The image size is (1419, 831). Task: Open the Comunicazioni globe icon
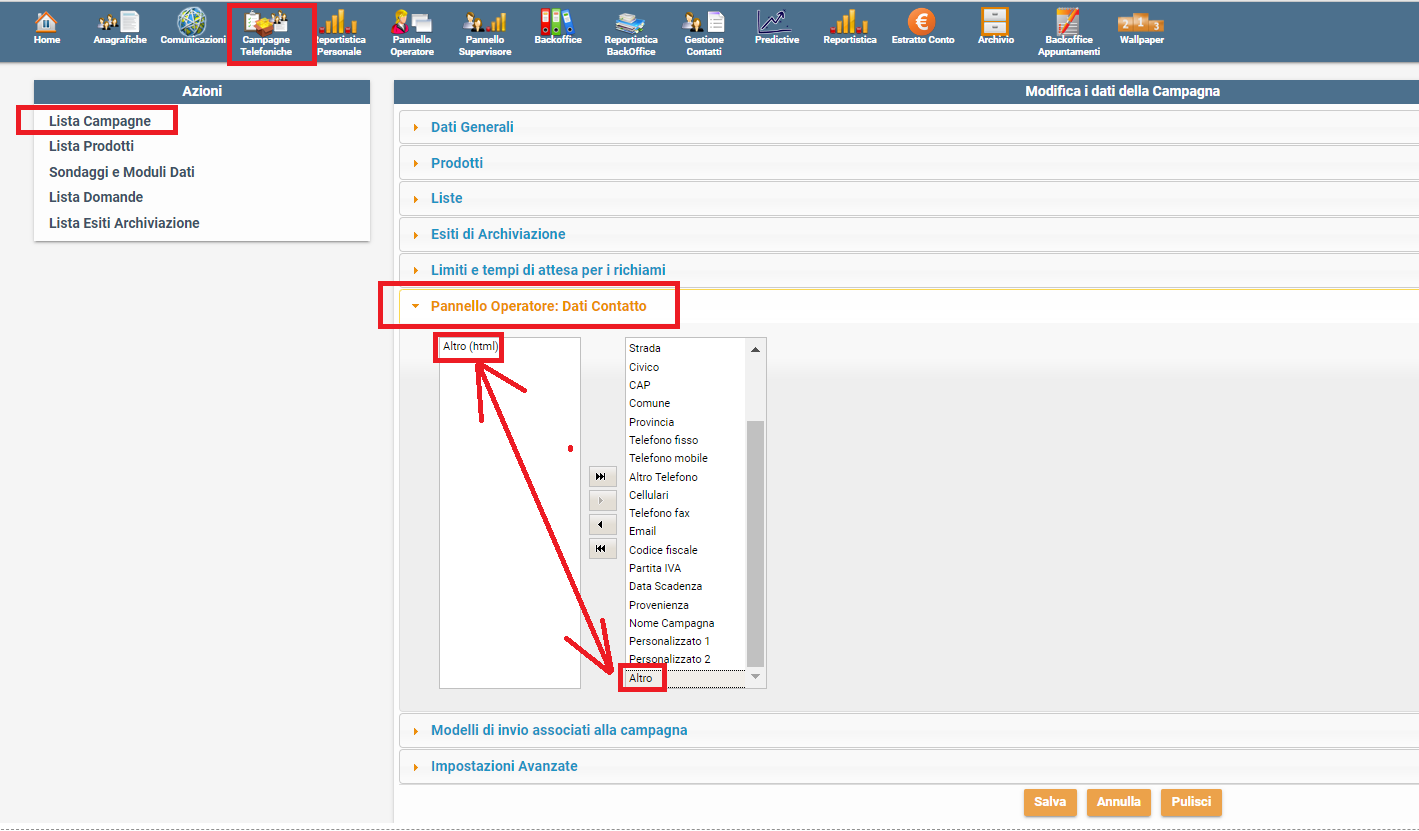click(x=192, y=28)
